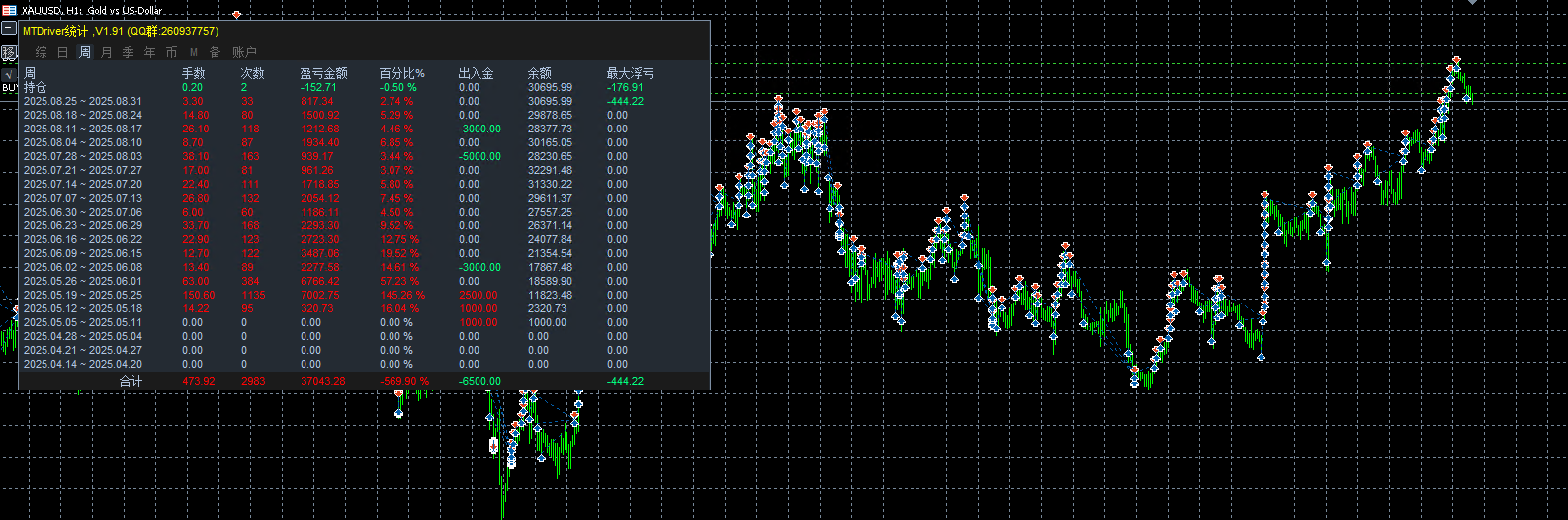Switch to the 综 summary tab
This screenshot has height=520, width=1568.
41,52
